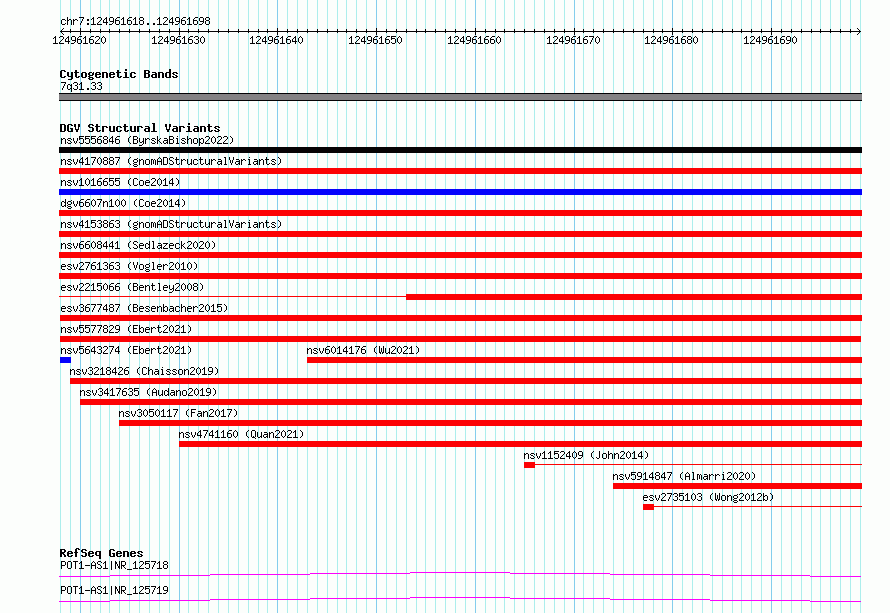Click ruler position 124961680

click(x=671, y=40)
